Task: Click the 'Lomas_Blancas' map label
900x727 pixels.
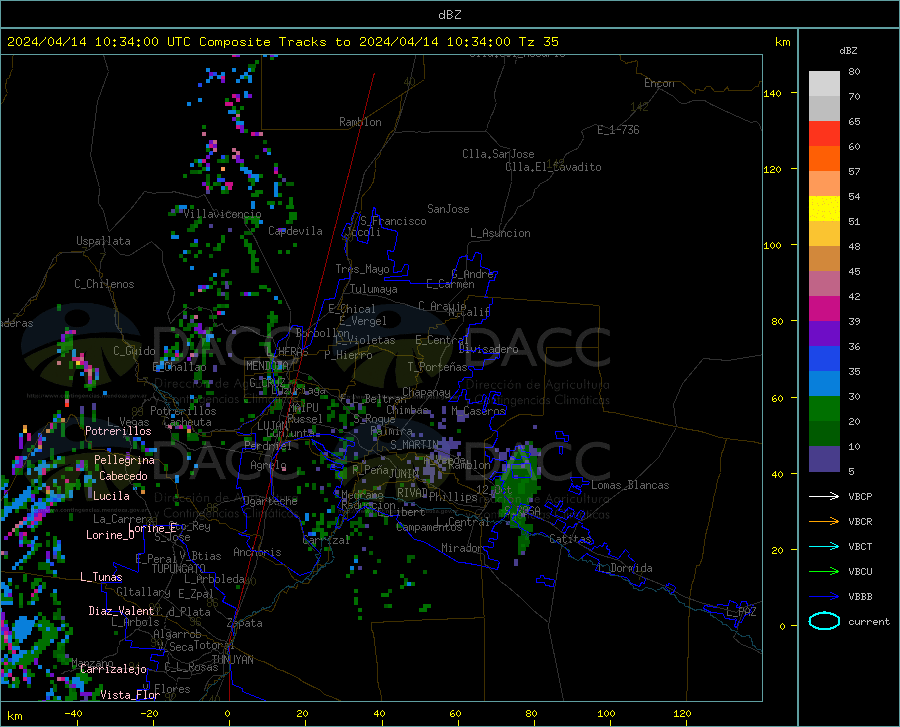Action: (x=630, y=485)
